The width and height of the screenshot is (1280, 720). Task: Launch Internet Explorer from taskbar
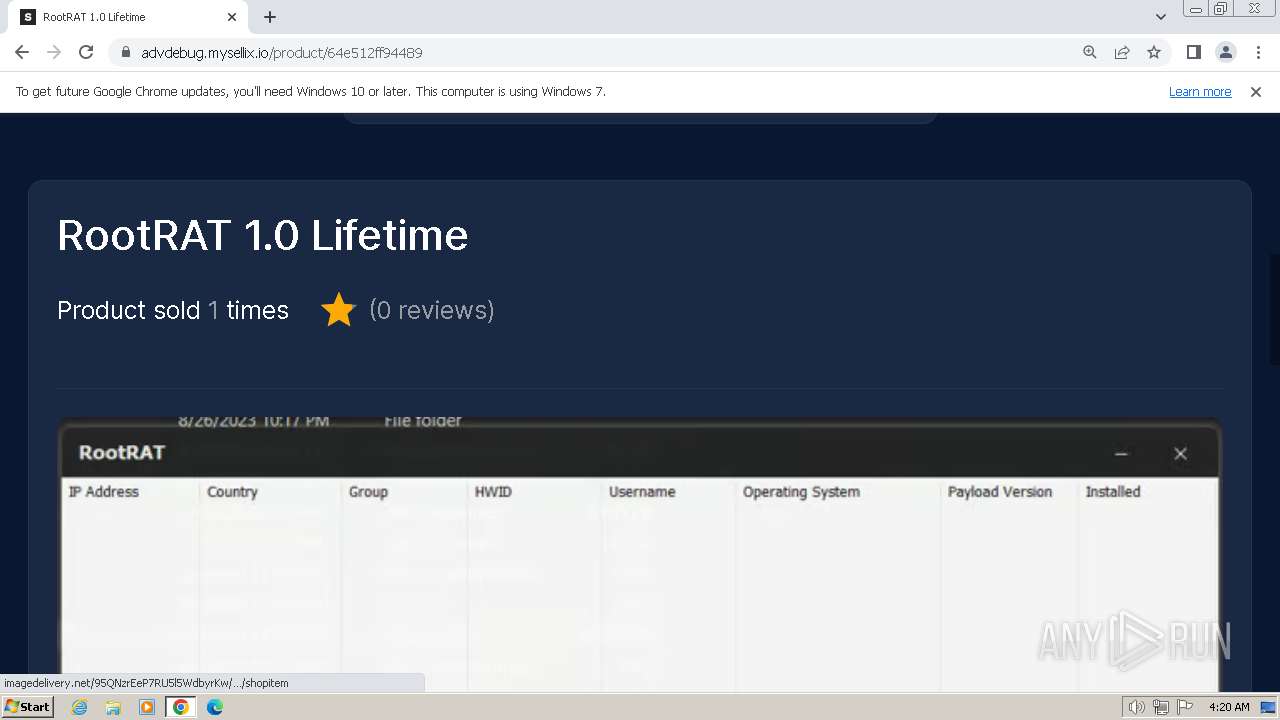80,707
